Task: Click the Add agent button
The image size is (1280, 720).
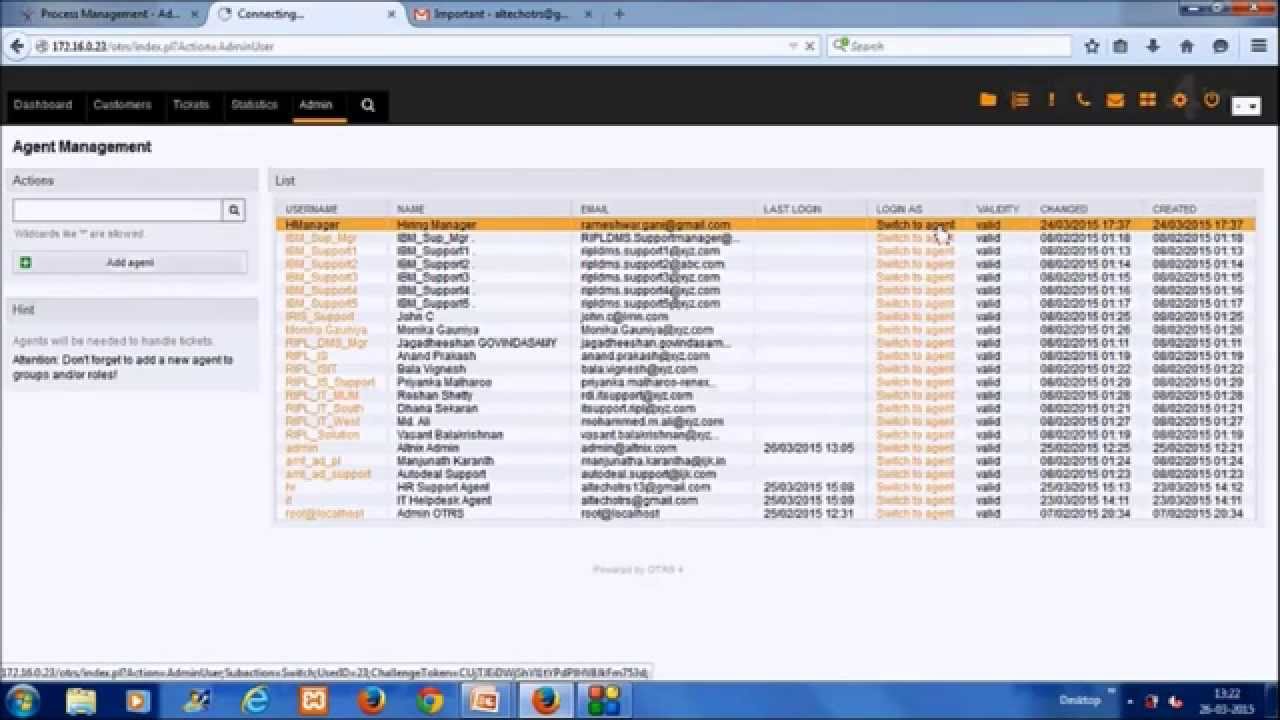Action: pos(130,262)
